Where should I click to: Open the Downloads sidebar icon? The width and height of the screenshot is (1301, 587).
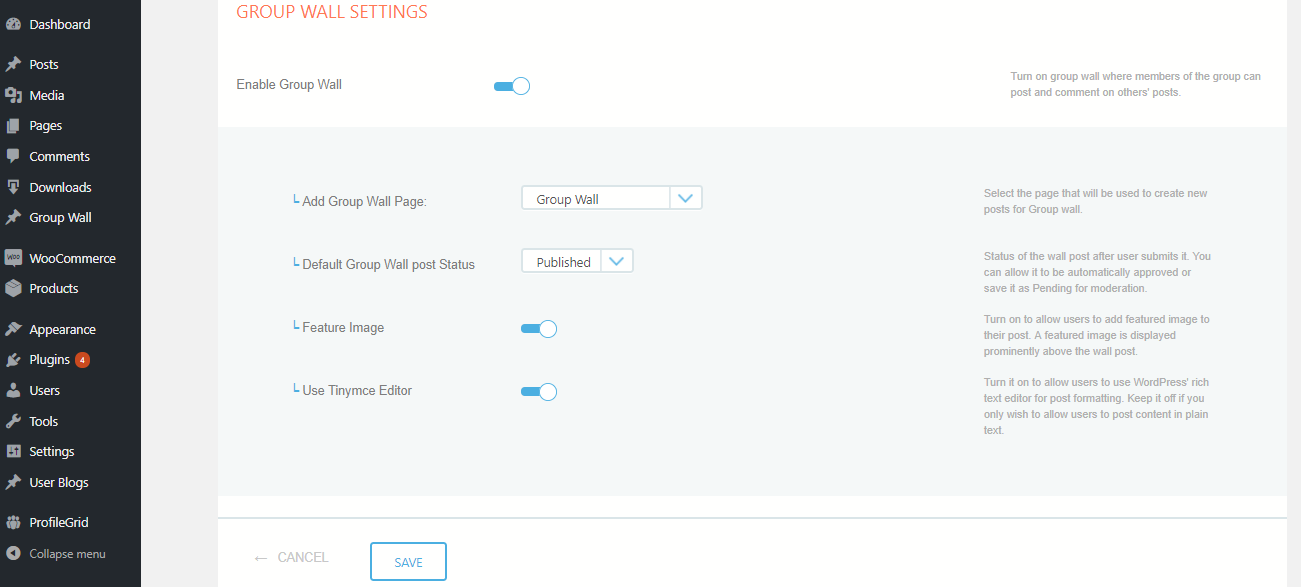14,187
